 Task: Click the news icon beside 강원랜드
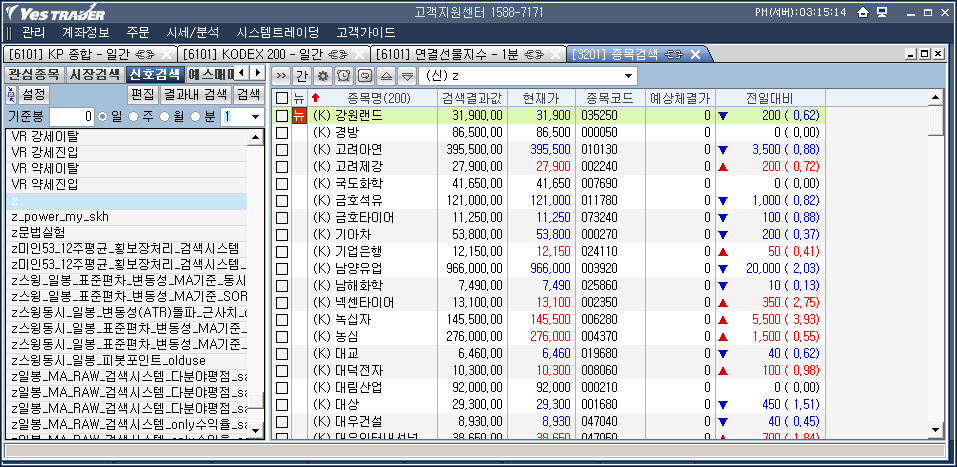click(x=298, y=116)
